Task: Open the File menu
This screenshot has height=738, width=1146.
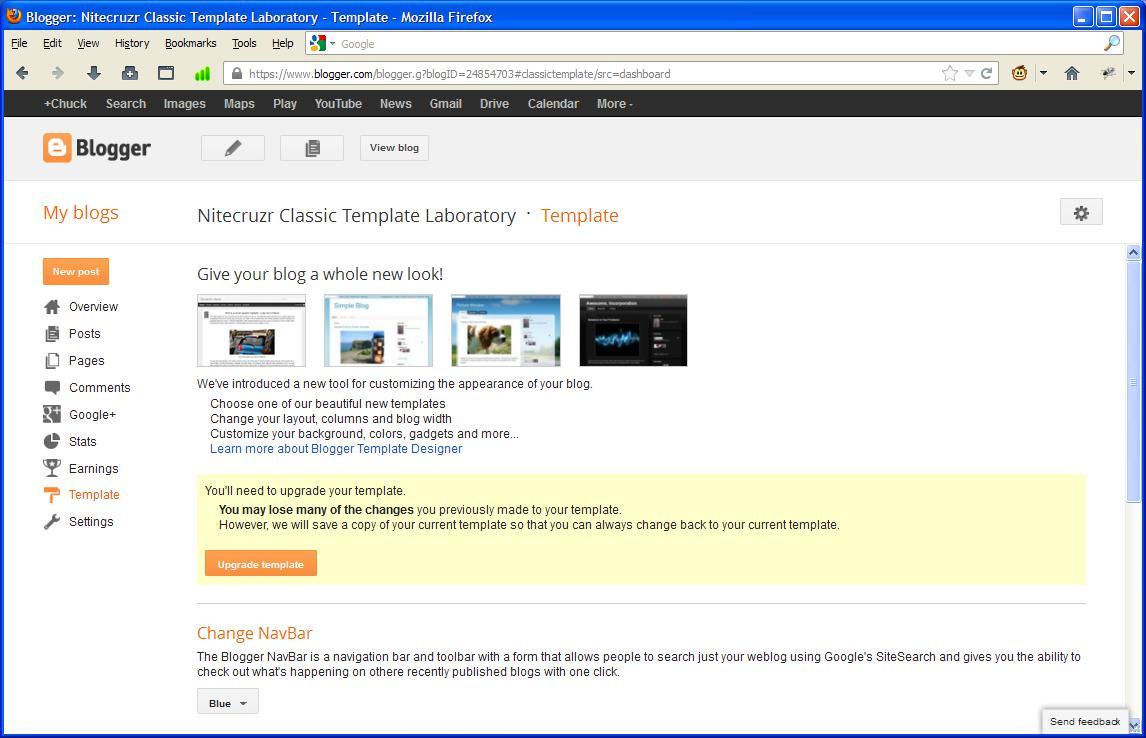Action: point(19,43)
